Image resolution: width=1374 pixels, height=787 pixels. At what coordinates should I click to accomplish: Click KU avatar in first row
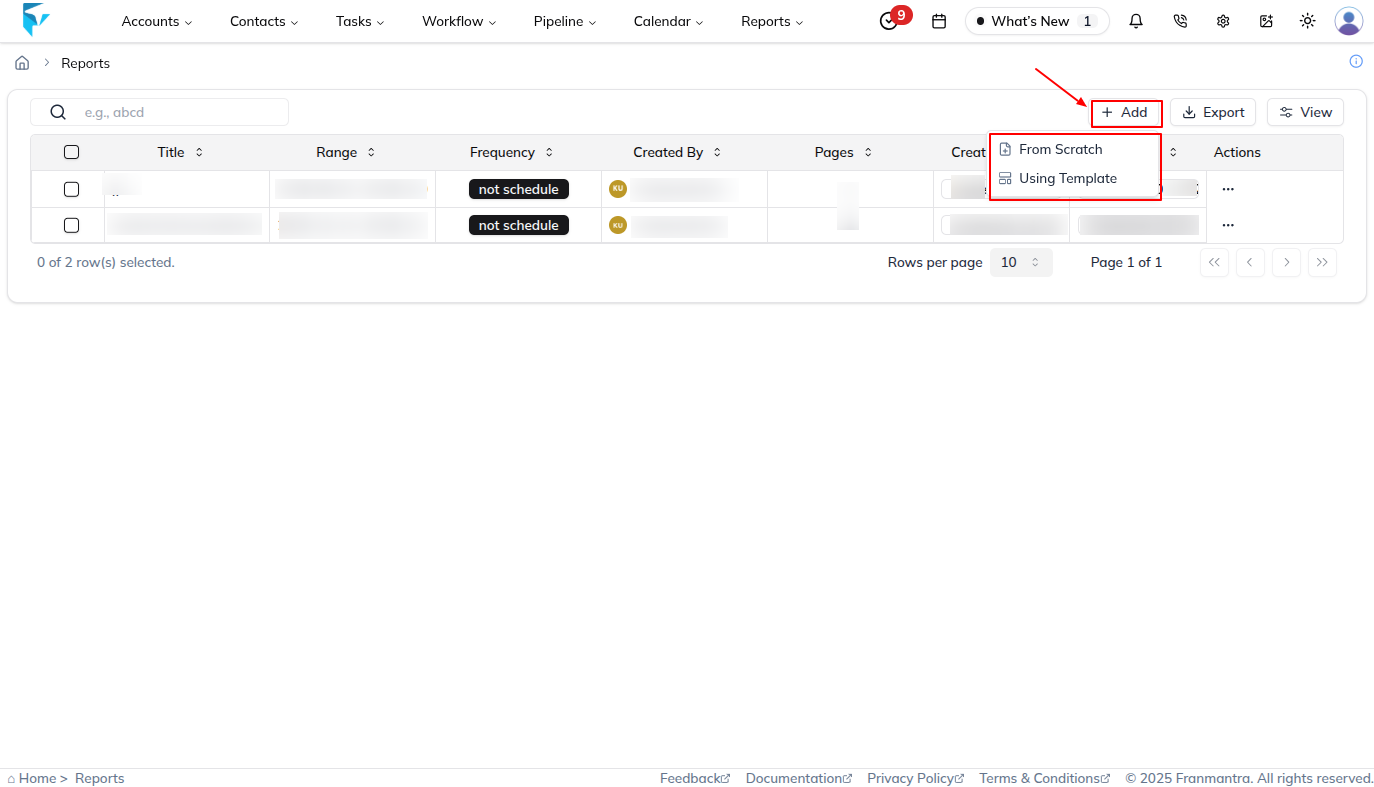click(x=618, y=188)
